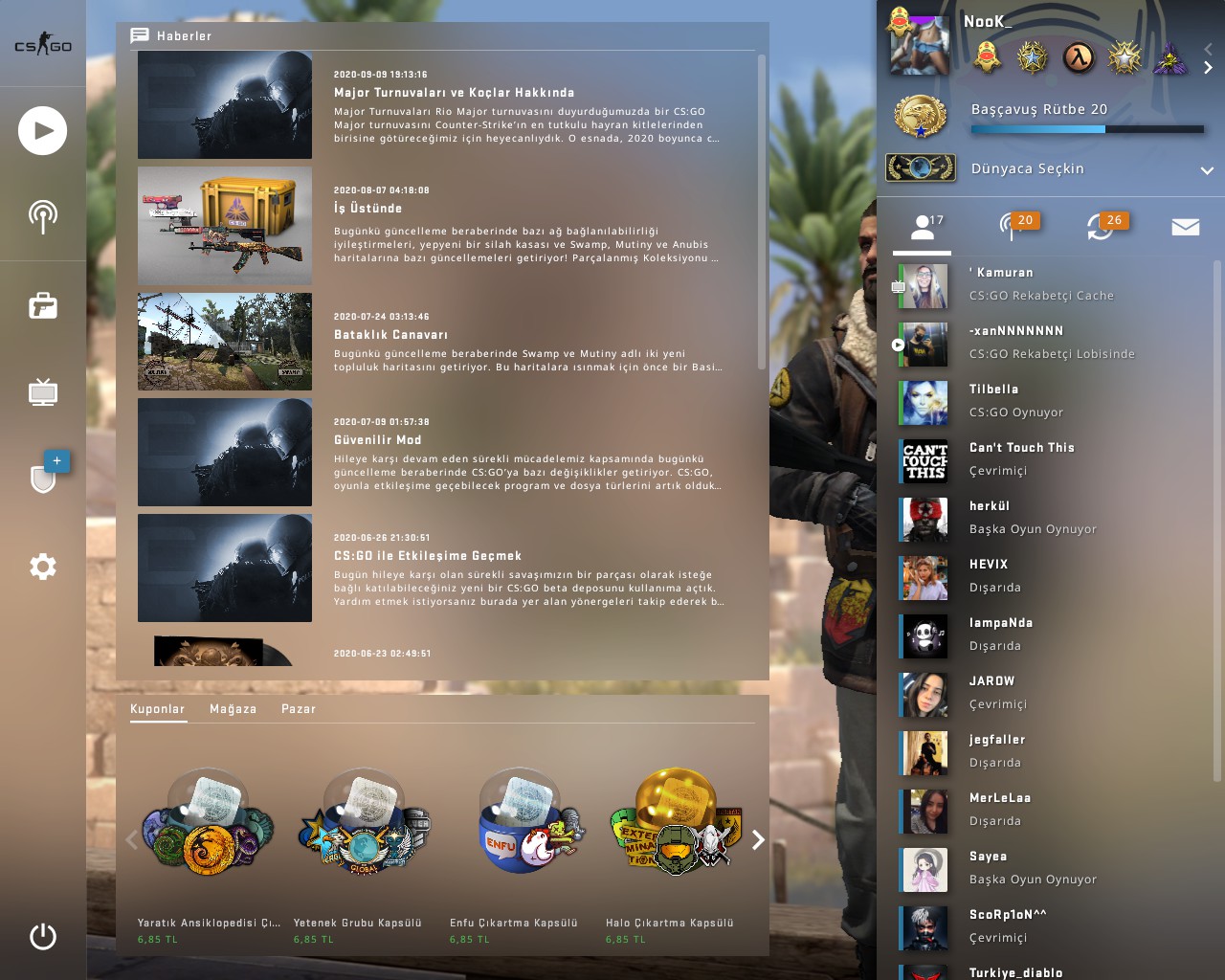Open the invites envelope icon
This screenshot has width=1225, height=980.
click(1186, 227)
